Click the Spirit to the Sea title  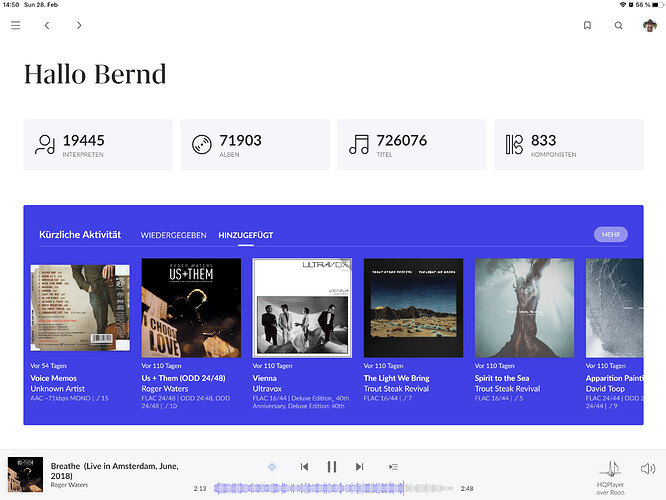click(502, 378)
